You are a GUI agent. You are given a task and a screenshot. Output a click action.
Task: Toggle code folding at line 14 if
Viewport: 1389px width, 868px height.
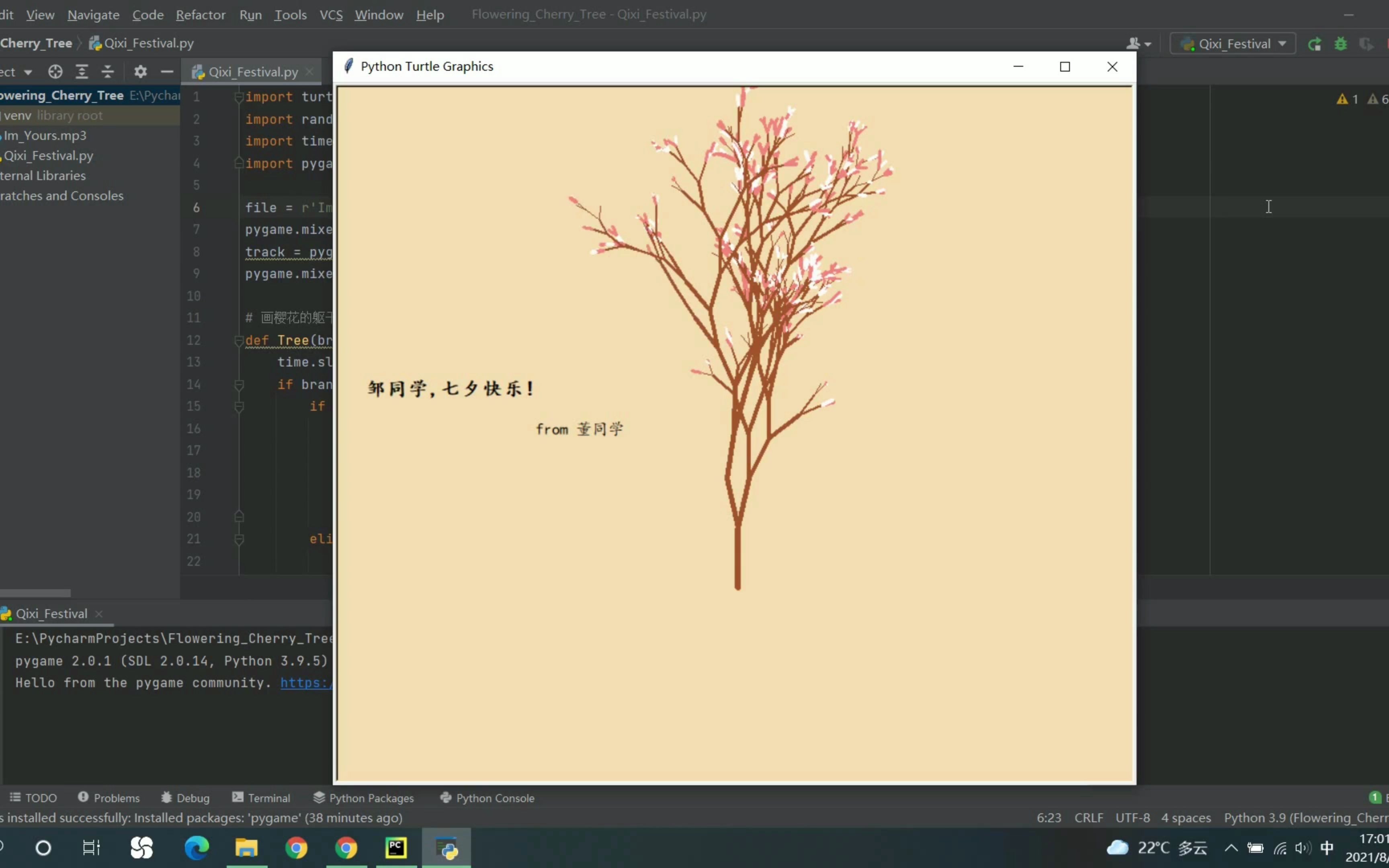(x=240, y=385)
